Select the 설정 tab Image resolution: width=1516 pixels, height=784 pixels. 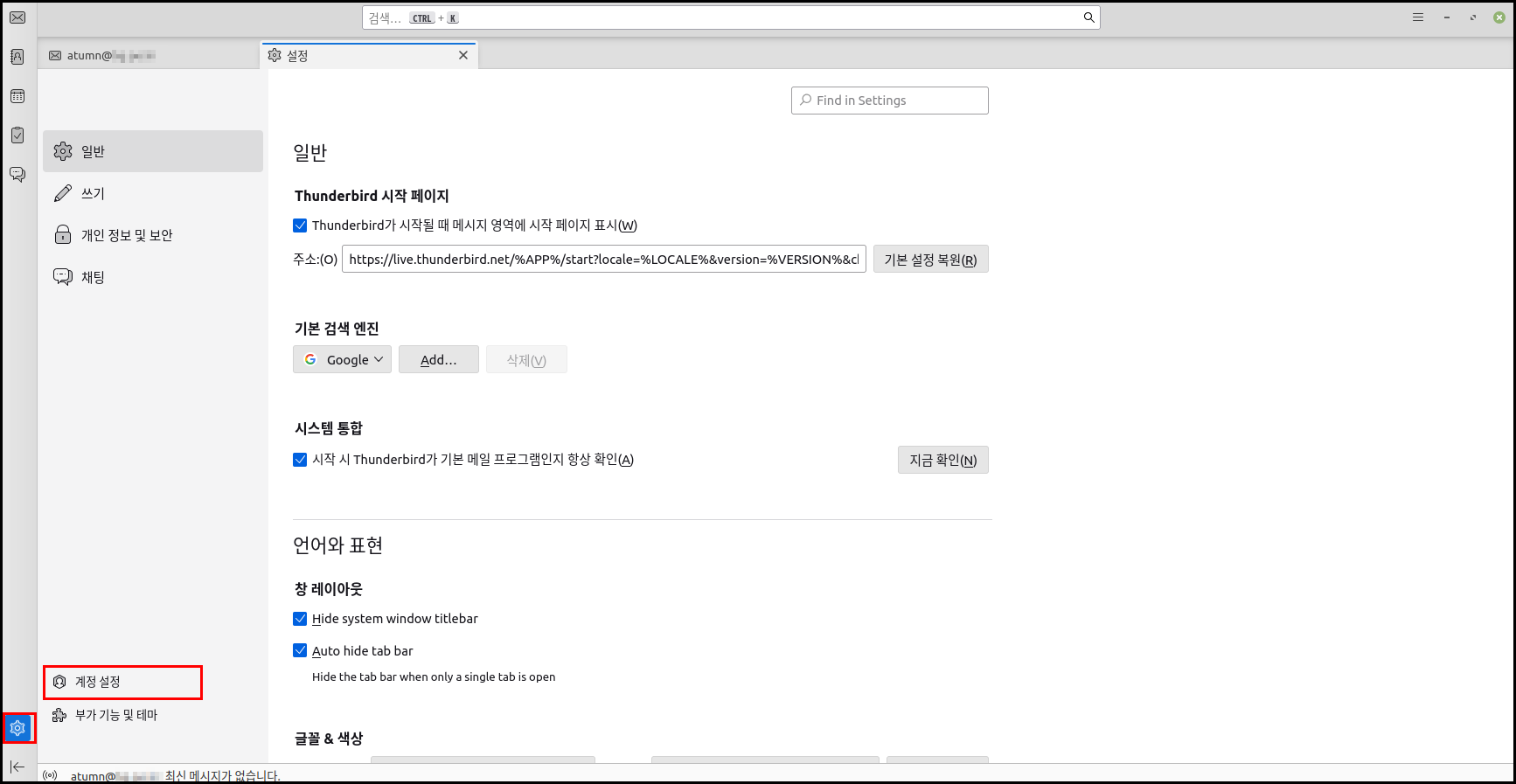[x=369, y=55]
